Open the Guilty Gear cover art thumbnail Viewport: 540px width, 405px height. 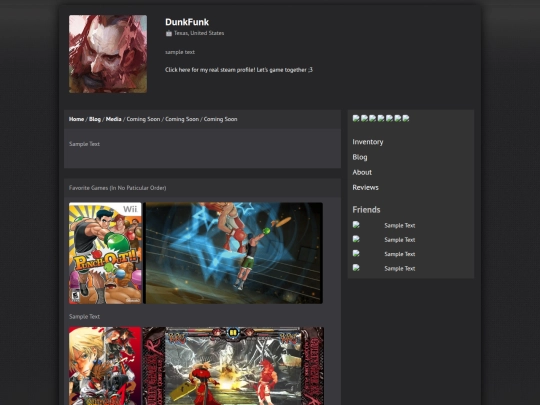tap(105, 366)
